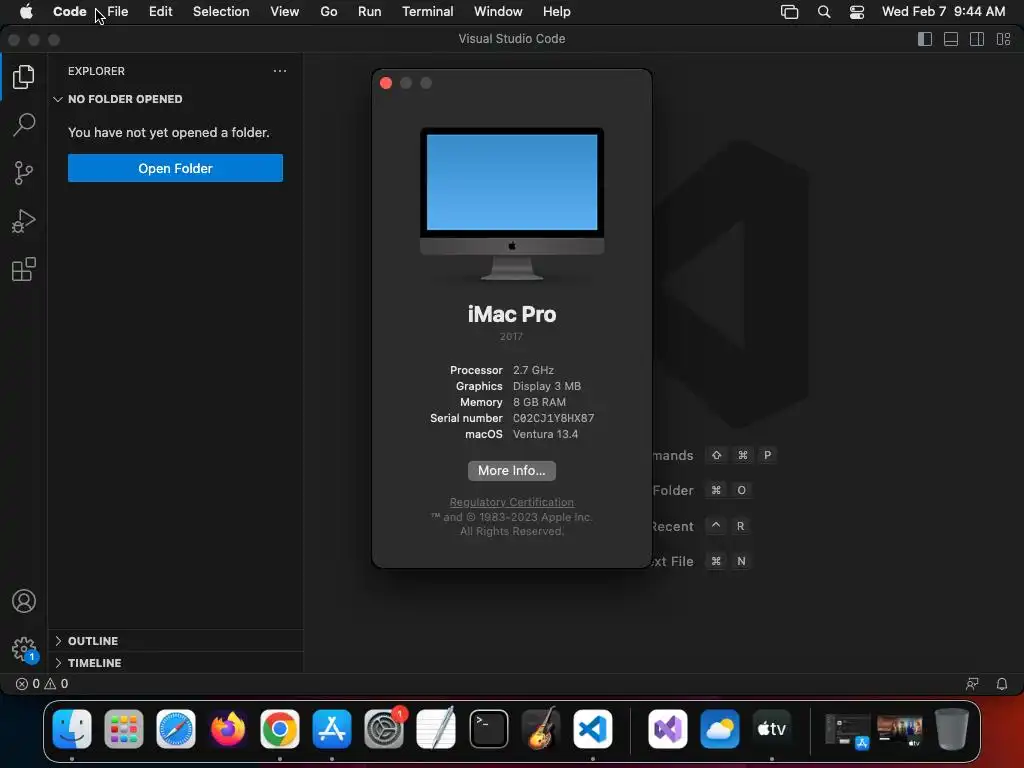1024x768 pixels.
Task: Open Apple TV screenshot stack in Dock
Action: pyautogui.click(x=899, y=730)
